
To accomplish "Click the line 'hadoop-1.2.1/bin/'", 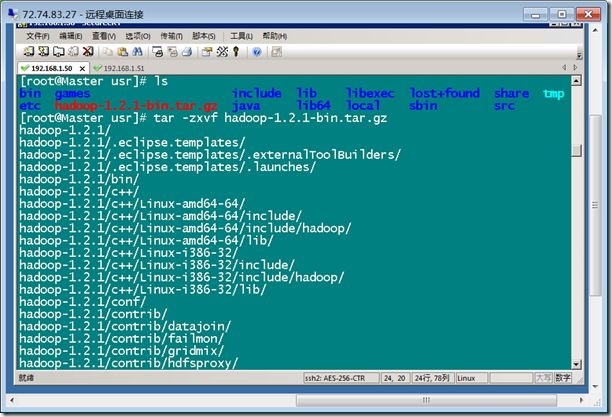I will [79, 179].
